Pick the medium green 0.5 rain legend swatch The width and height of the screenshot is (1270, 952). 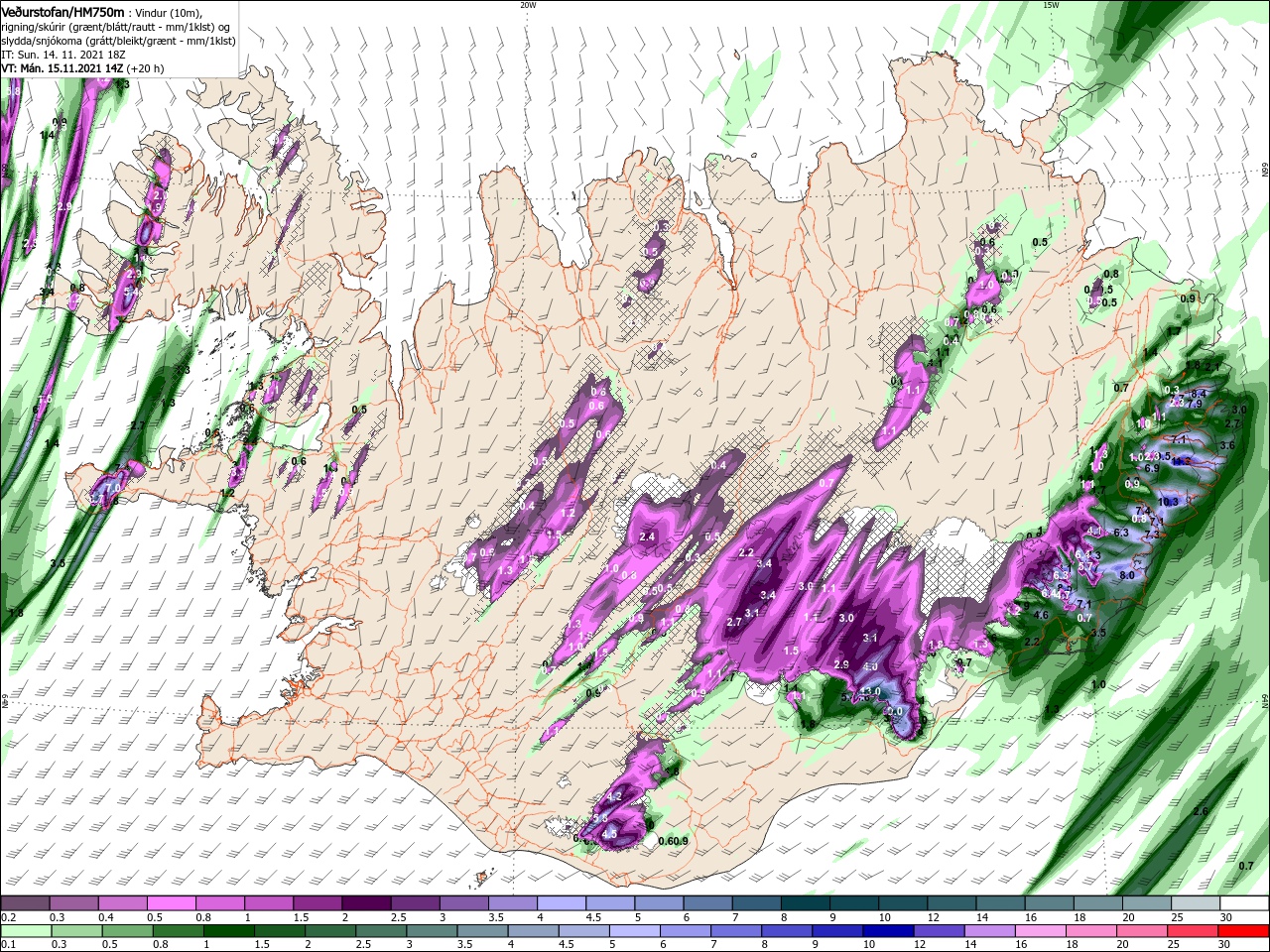pos(127,931)
